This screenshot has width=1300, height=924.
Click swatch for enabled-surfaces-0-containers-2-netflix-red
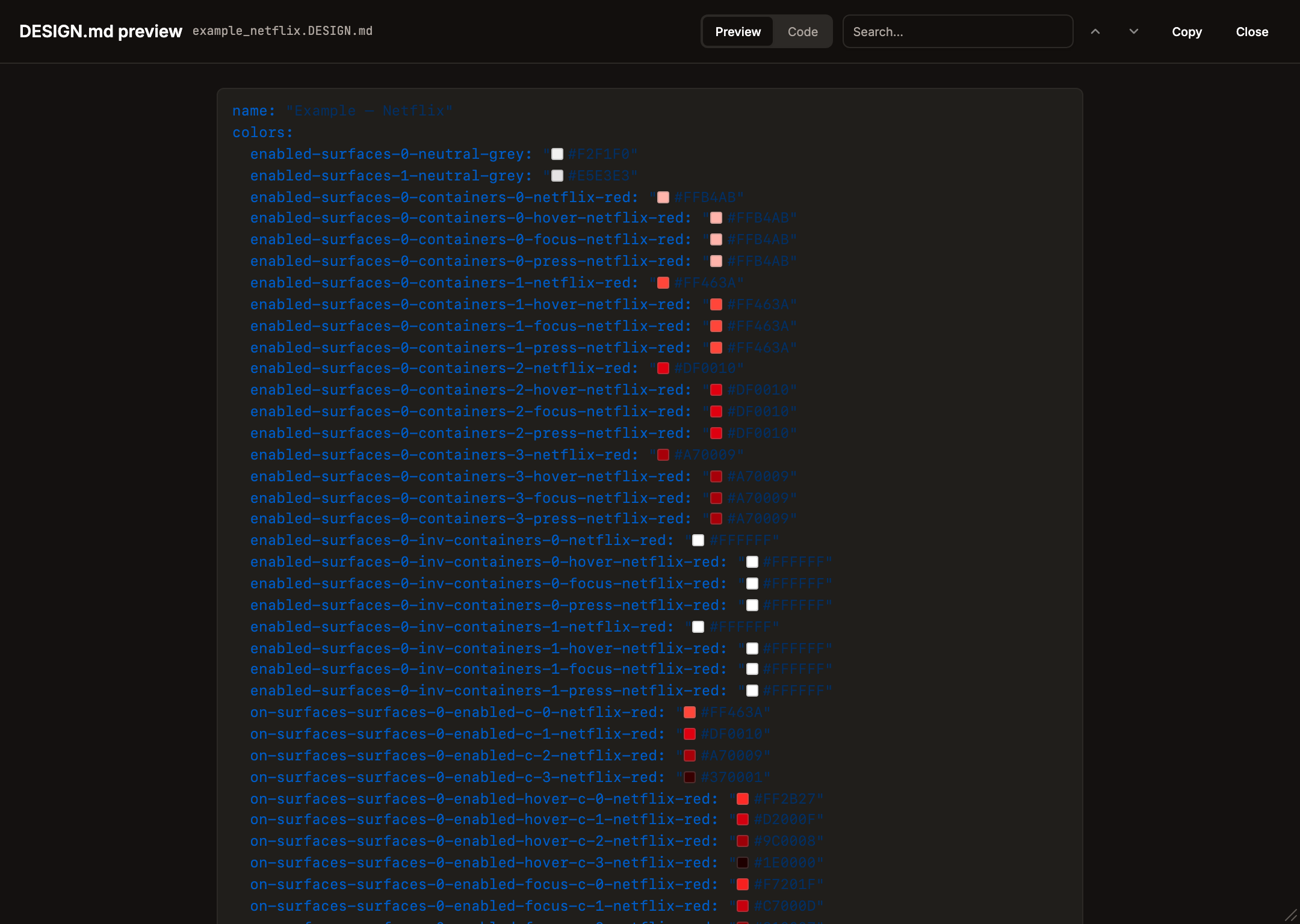point(663,369)
